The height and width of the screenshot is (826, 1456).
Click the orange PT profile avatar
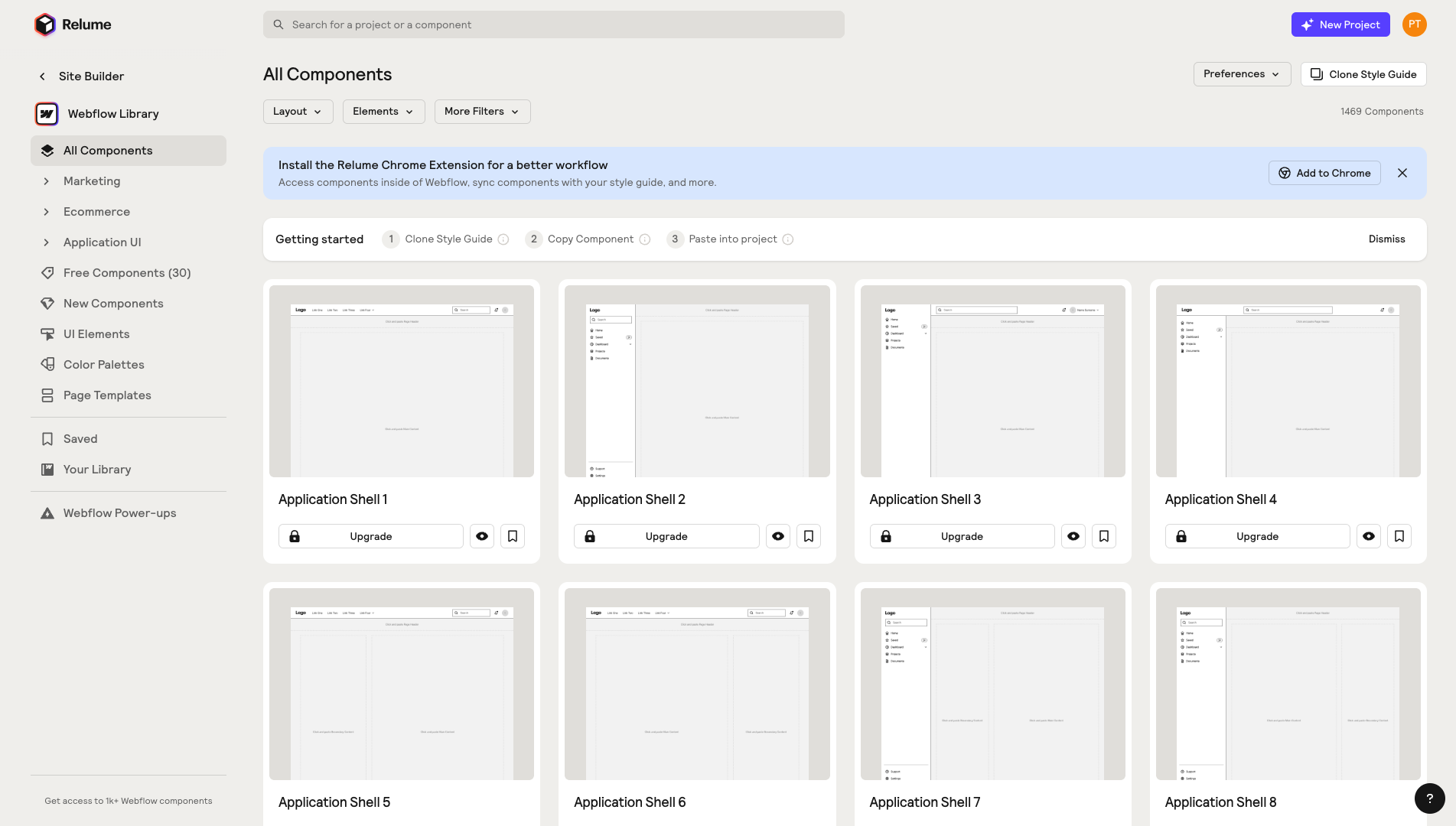(x=1415, y=24)
